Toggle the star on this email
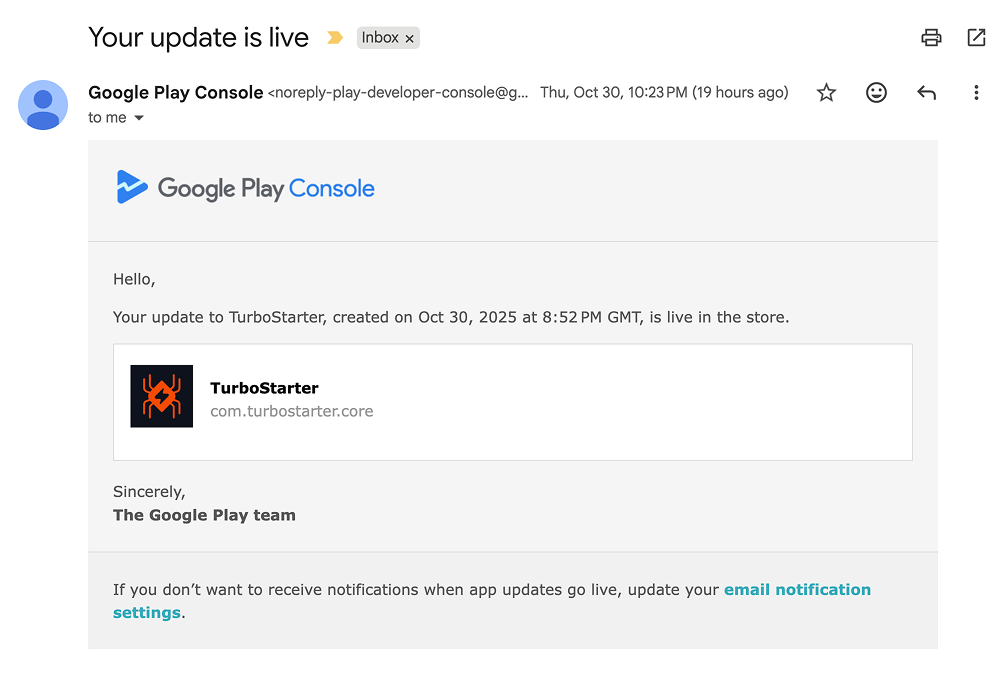The image size is (1008, 689). coord(826,92)
